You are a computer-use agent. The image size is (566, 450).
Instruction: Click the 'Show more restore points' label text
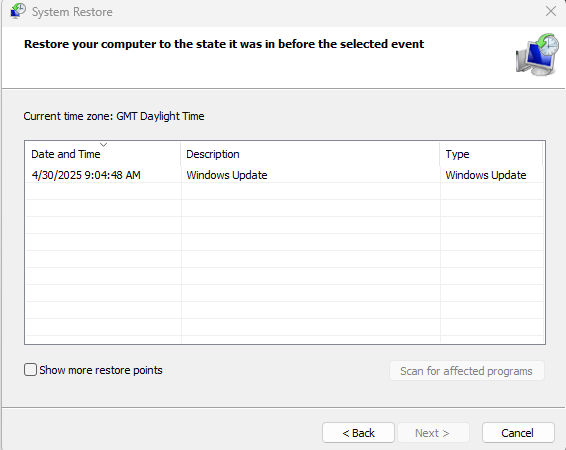pyautogui.click(x=101, y=370)
